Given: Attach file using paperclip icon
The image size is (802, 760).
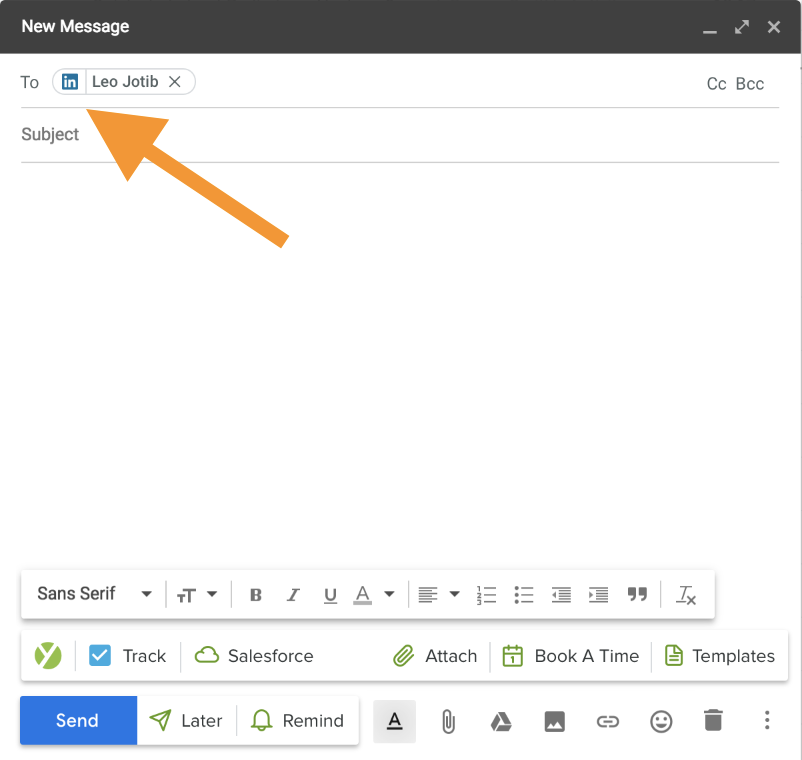Looking at the screenshot, I should click(x=448, y=721).
